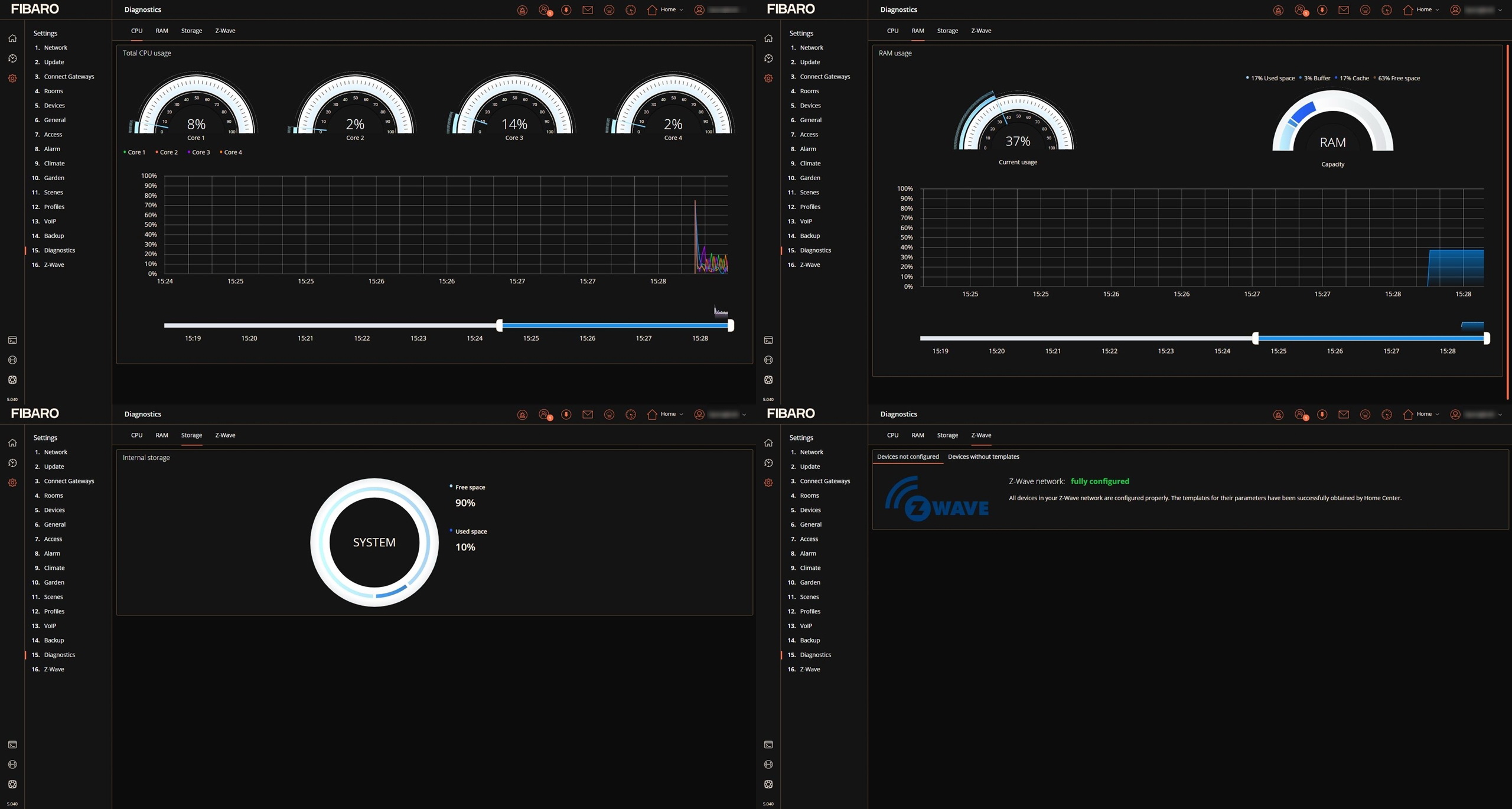Click history clock icon in Z-Wave view sidebar
Viewport: 1512px width, 809px height.
point(768,463)
